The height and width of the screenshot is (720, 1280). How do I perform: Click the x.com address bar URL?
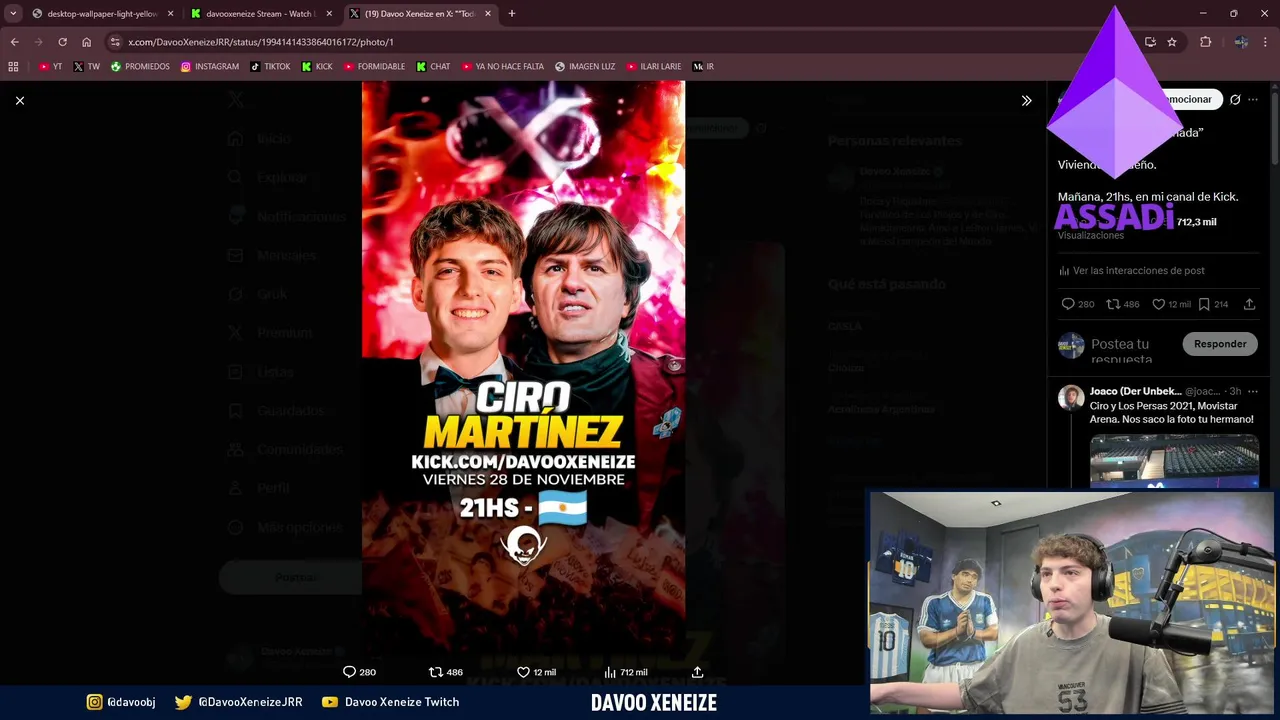coord(261,42)
